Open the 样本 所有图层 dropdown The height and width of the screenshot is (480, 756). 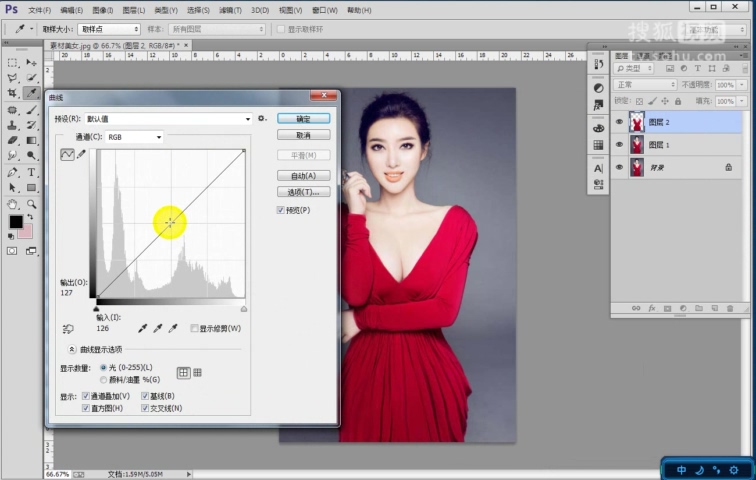(x=217, y=29)
